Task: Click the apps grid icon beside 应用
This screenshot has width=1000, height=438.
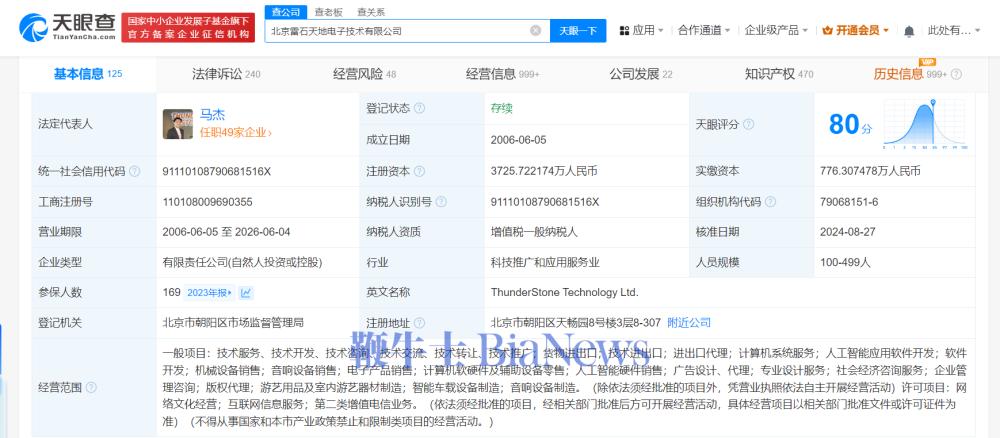Action: point(624,31)
